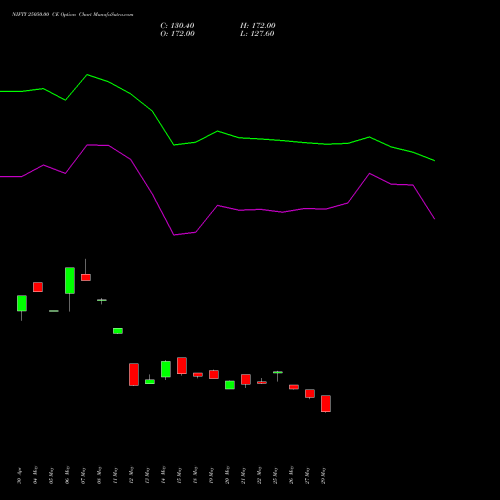The image size is (500, 500).
Task: Click the high value 'H: 172.00'
Action: point(258,26)
